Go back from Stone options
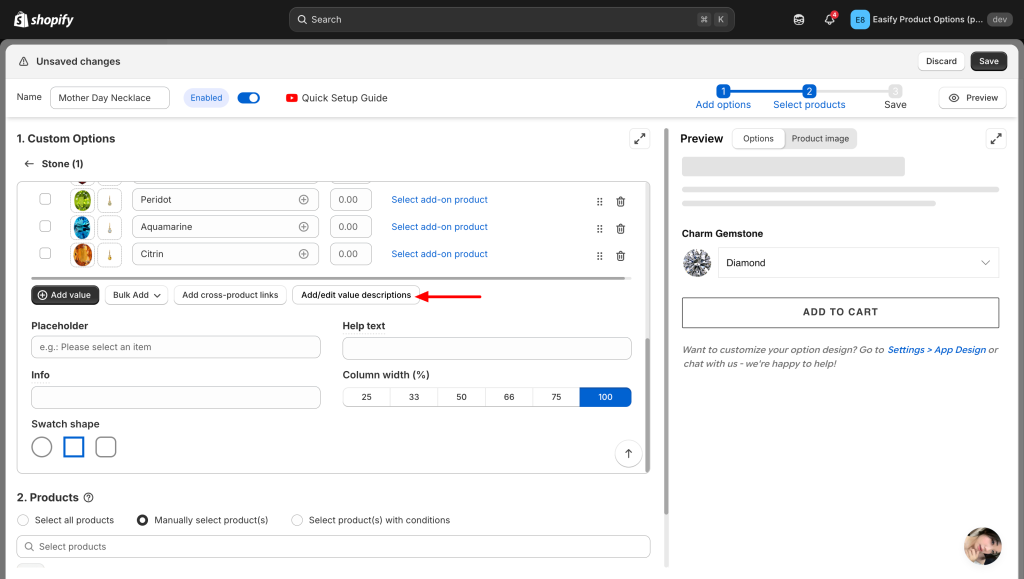 coord(29,164)
